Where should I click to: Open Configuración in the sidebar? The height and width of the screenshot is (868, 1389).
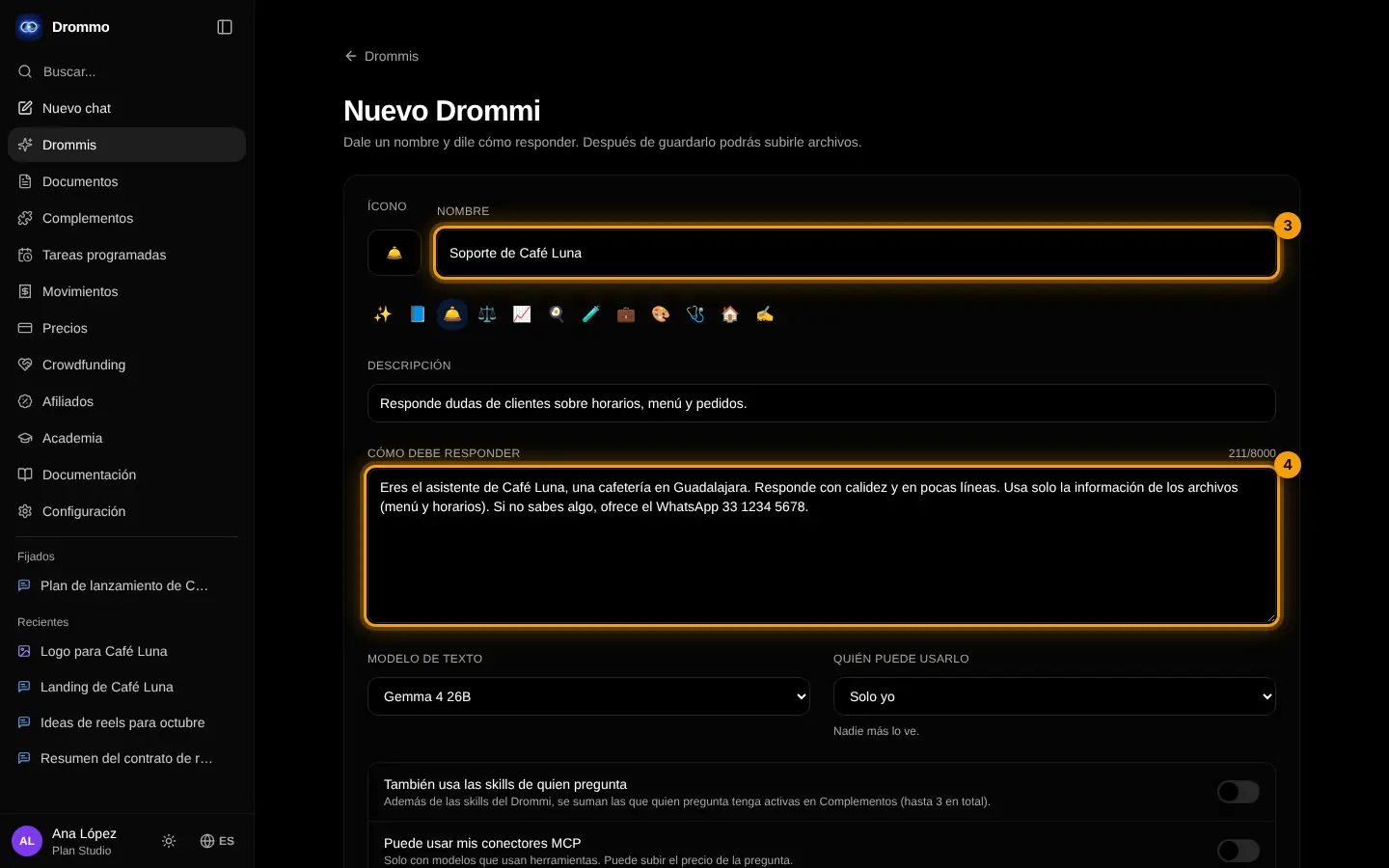(126, 511)
